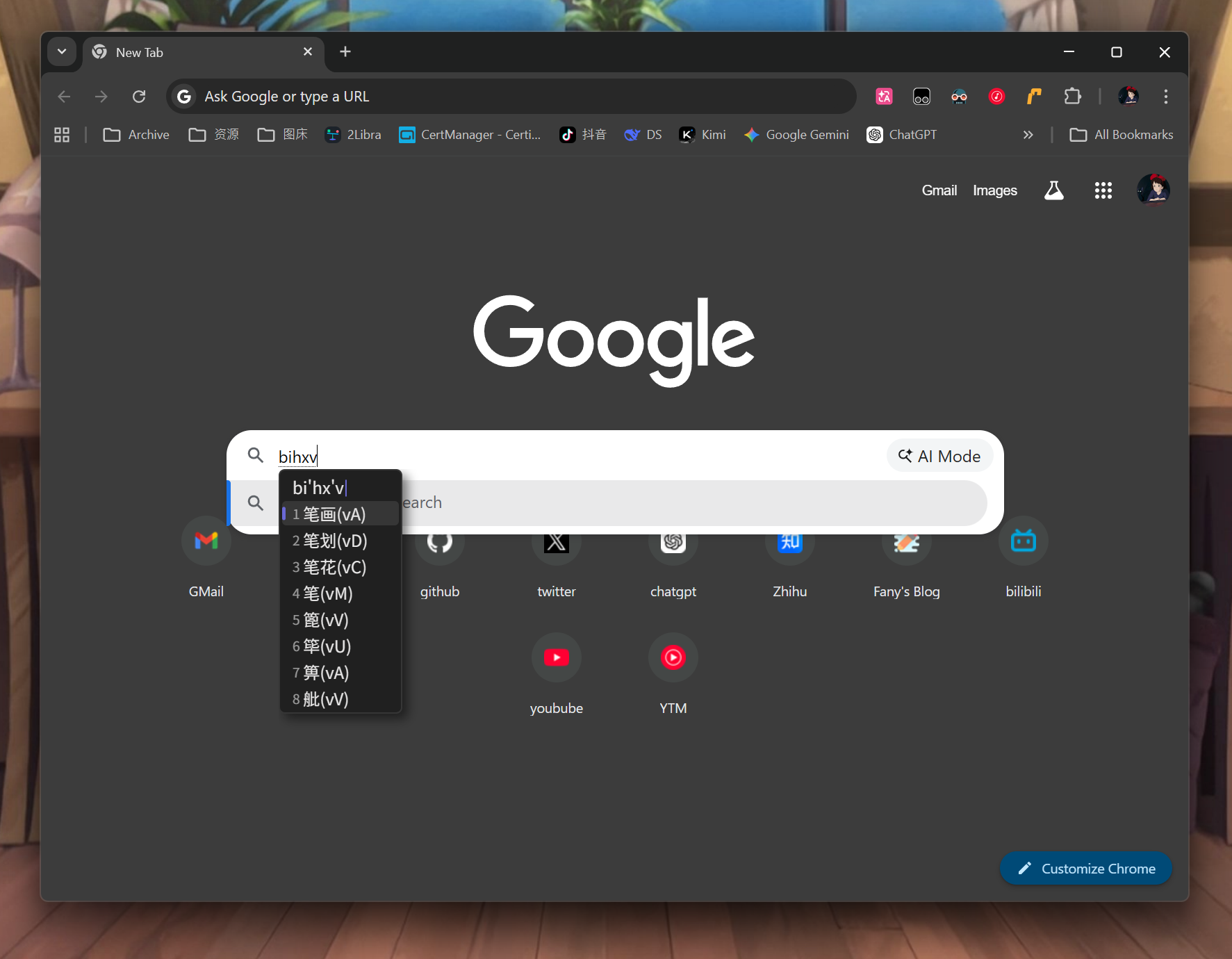Image resolution: width=1232 pixels, height=959 pixels.
Task: Open the GMail shortcut tile
Action: tap(206, 558)
